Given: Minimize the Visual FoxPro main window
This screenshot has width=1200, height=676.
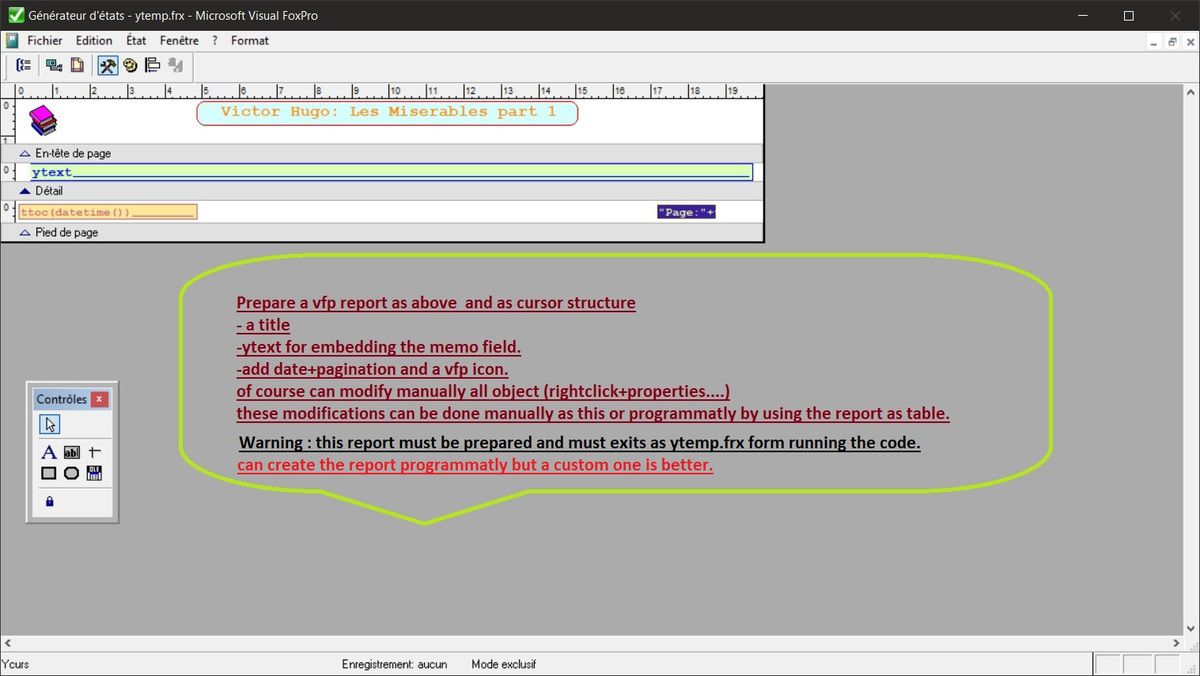Looking at the screenshot, I should (x=1083, y=15).
